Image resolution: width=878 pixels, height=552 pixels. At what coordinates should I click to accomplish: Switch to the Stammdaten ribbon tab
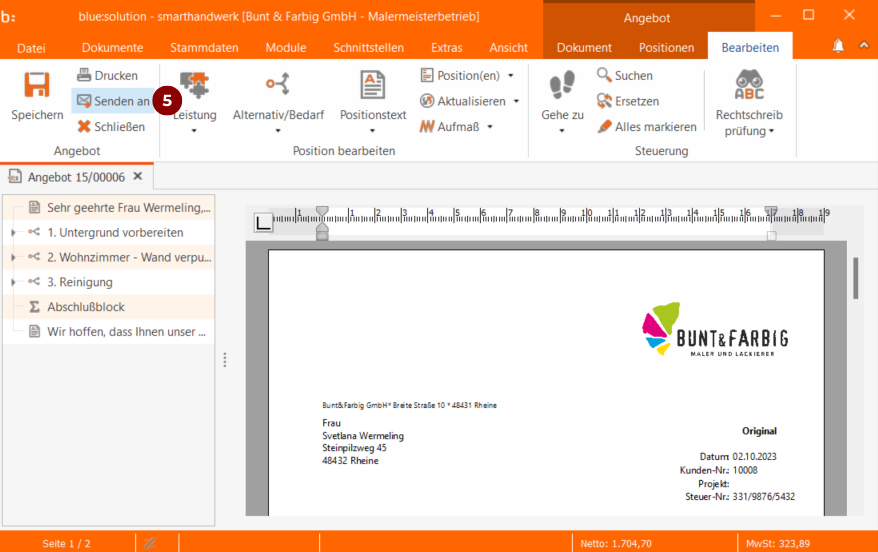(204, 48)
